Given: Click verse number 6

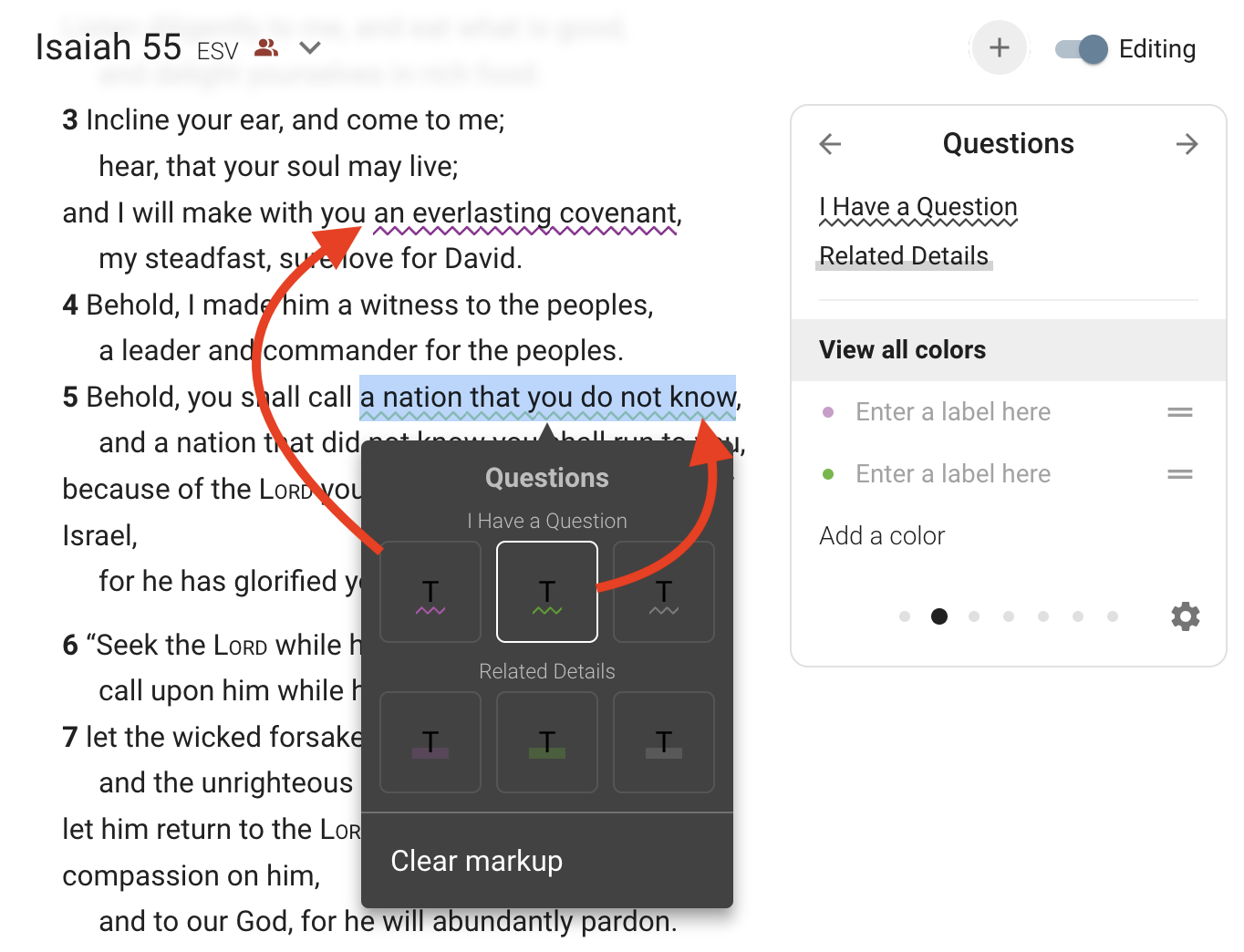Looking at the screenshot, I should [70, 646].
